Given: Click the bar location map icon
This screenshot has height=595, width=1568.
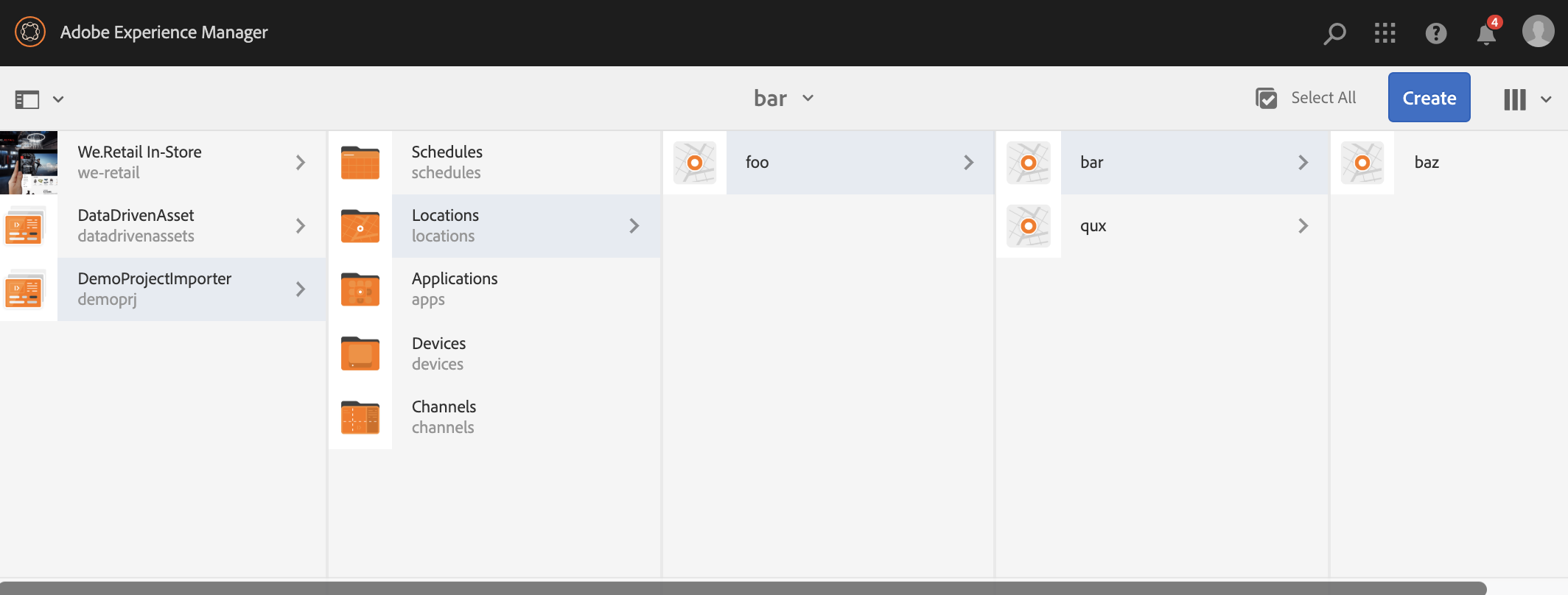Looking at the screenshot, I should 1029,163.
